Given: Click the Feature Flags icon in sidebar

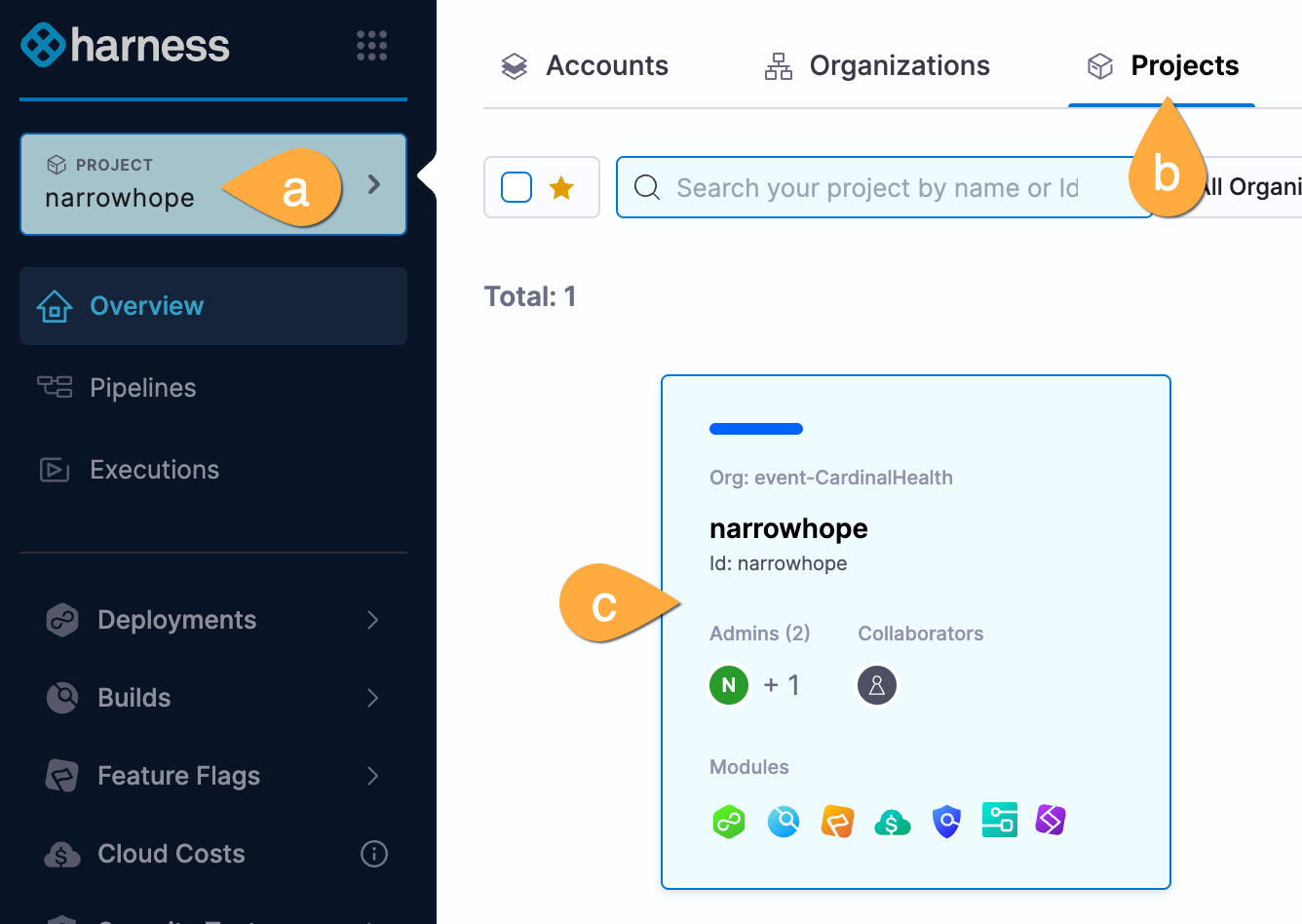Looking at the screenshot, I should coord(62,776).
